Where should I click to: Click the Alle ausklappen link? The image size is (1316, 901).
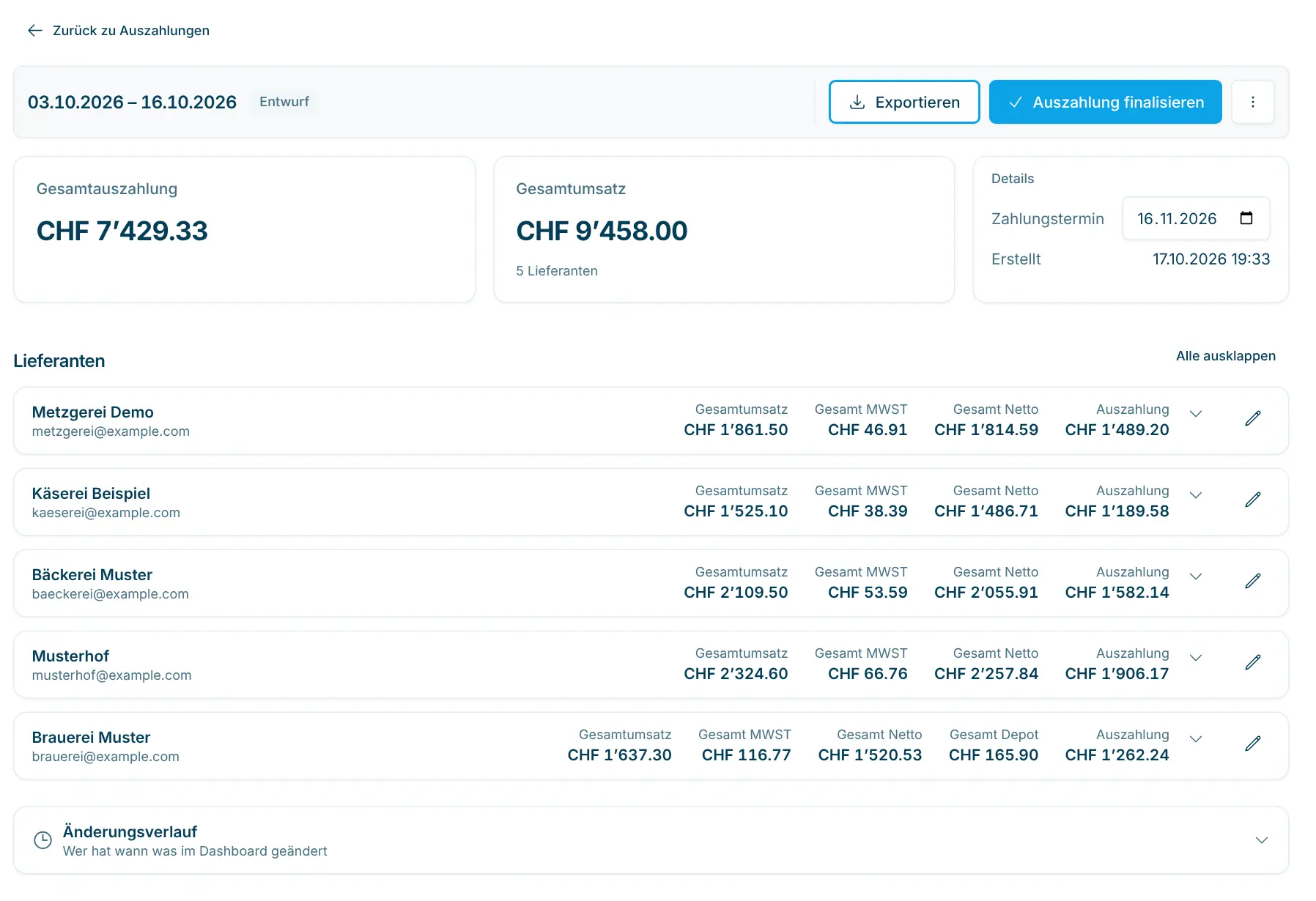coord(1225,356)
